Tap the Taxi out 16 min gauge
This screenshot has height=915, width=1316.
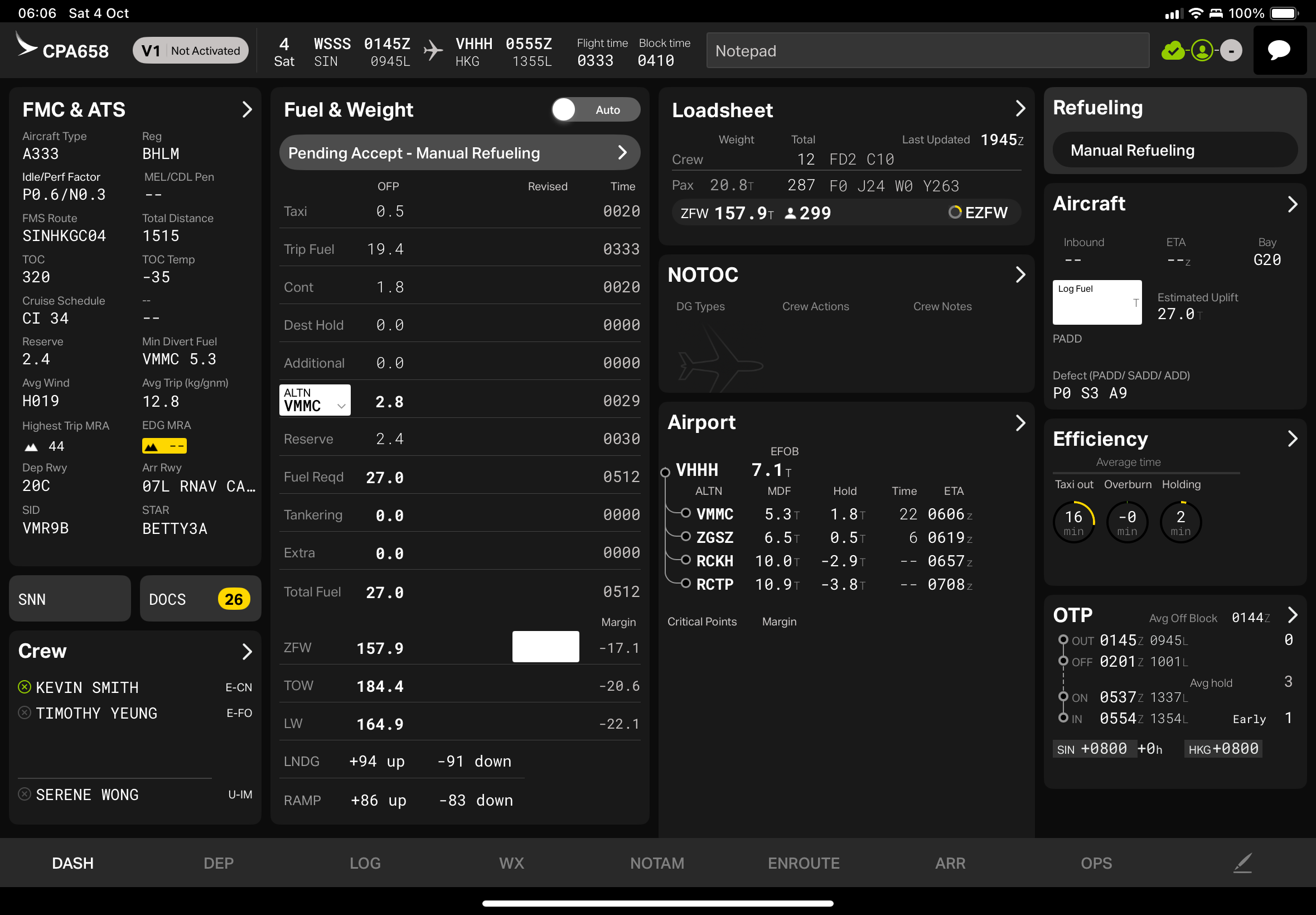coord(1073,522)
